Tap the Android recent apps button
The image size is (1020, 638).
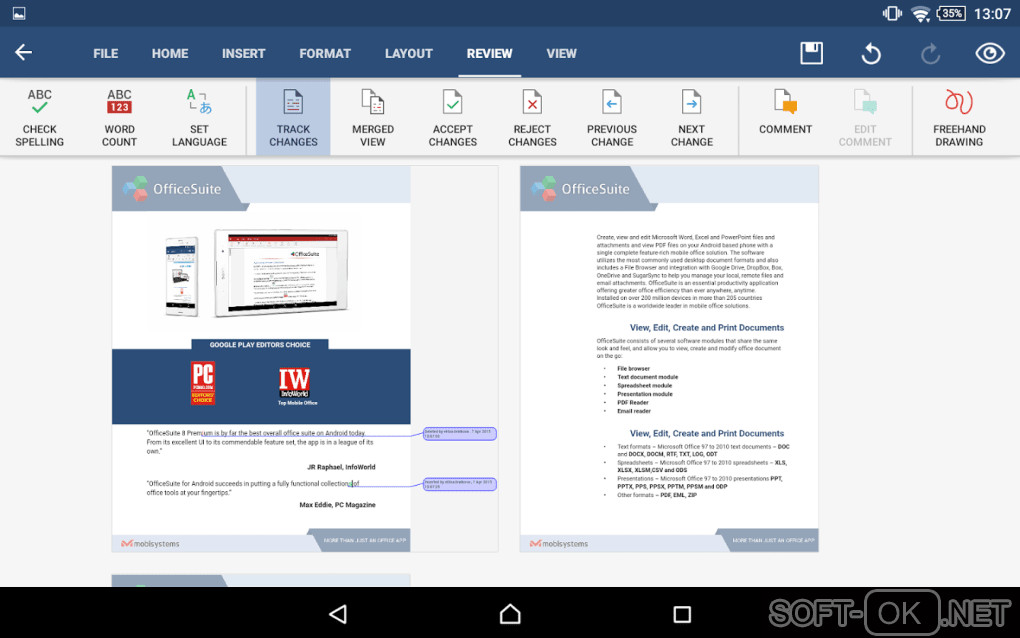682,614
